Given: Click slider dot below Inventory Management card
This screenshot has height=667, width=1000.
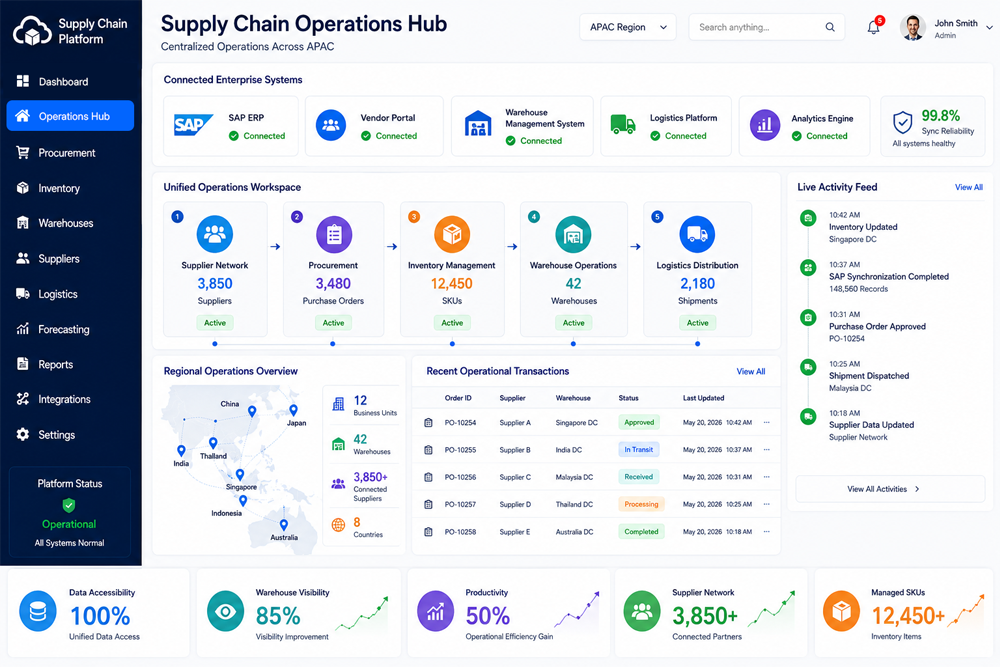Looking at the screenshot, I should (x=452, y=344).
